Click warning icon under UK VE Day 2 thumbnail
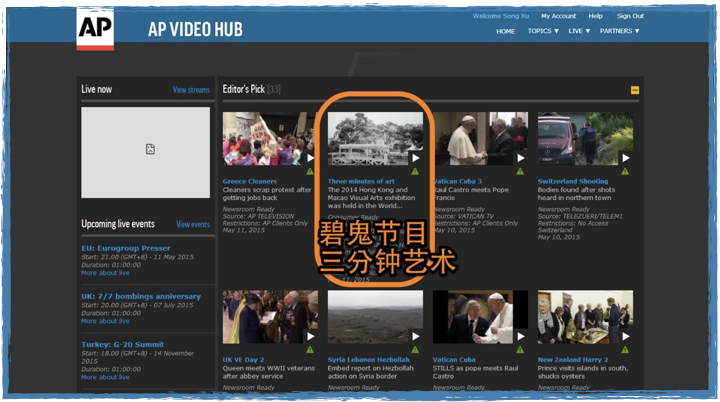 click(x=310, y=350)
